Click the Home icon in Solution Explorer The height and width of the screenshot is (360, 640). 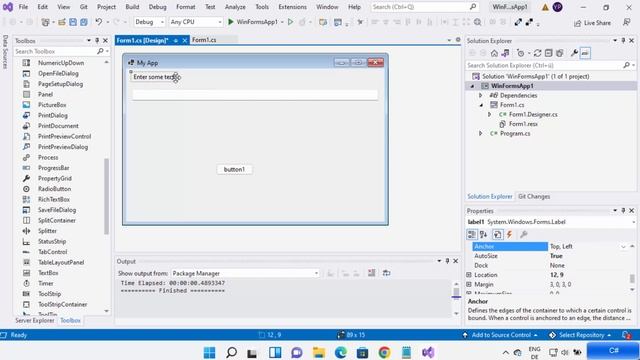[x=494, y=53]
